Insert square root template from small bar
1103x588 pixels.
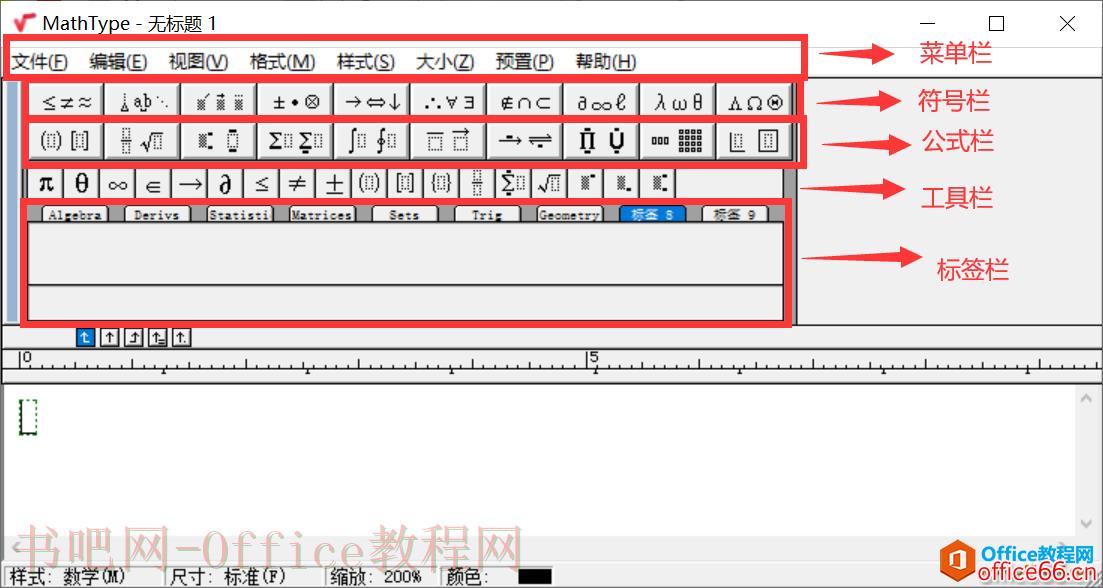coord(549,184)
